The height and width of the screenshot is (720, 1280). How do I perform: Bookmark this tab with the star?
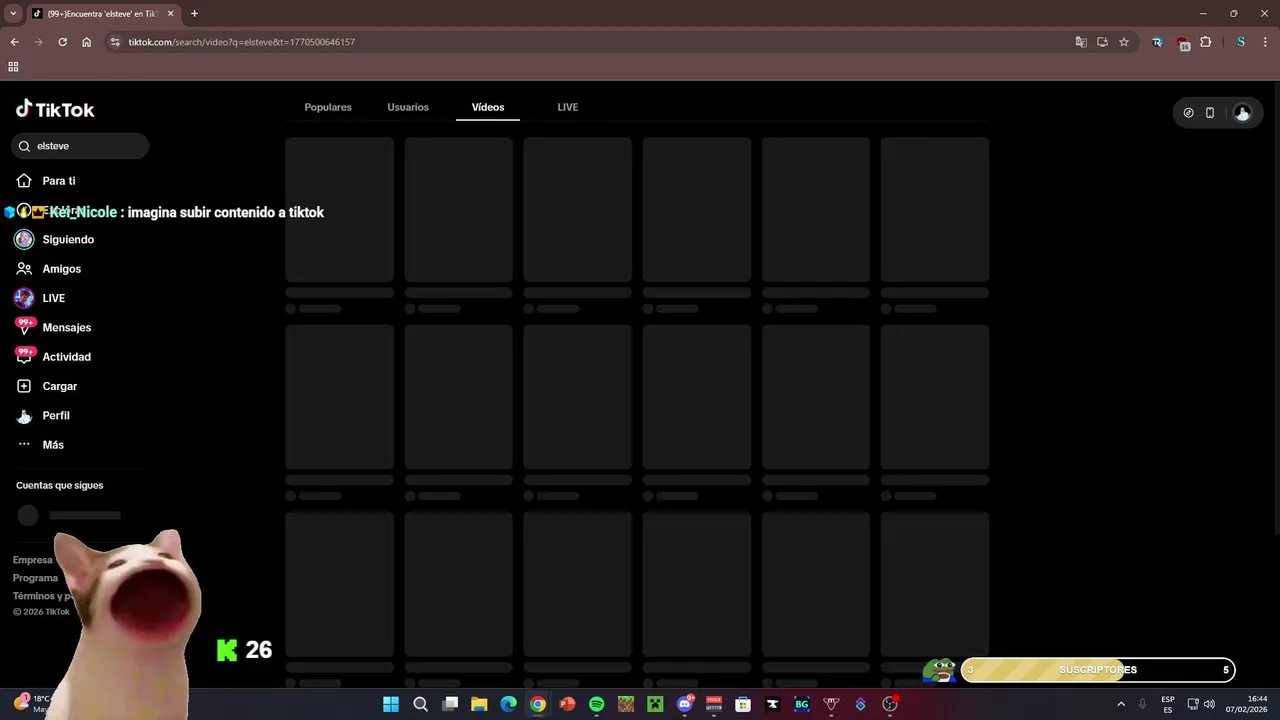1124,42
